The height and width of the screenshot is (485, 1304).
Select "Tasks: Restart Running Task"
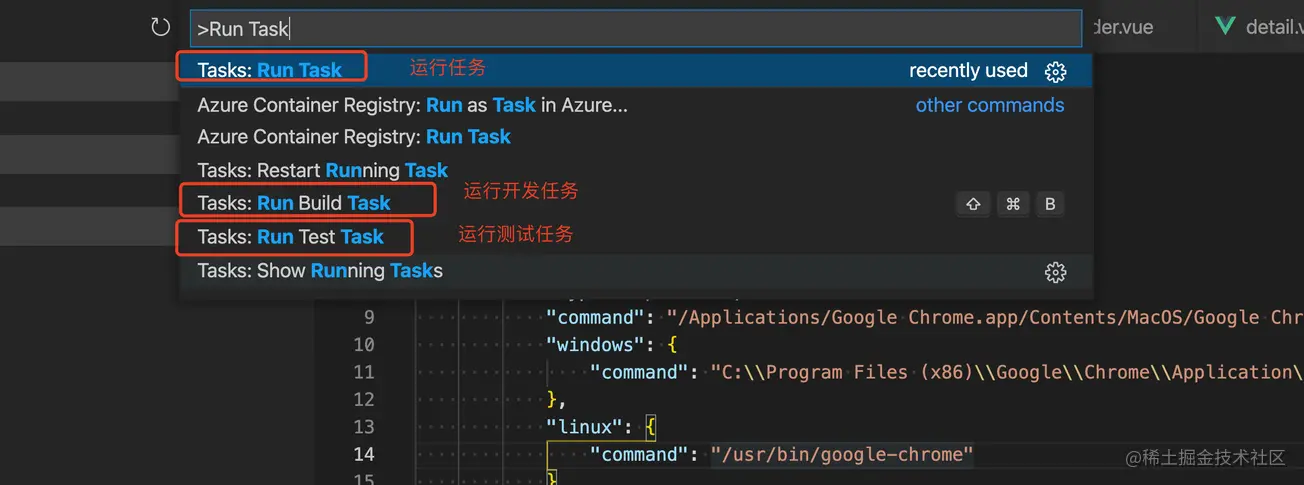coord(322,170)
